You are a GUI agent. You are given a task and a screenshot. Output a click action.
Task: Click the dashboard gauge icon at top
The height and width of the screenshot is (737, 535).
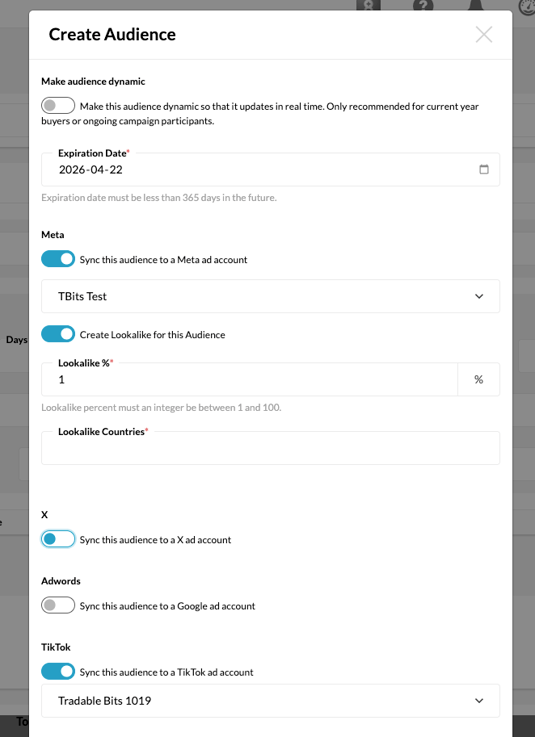[527, 6]
